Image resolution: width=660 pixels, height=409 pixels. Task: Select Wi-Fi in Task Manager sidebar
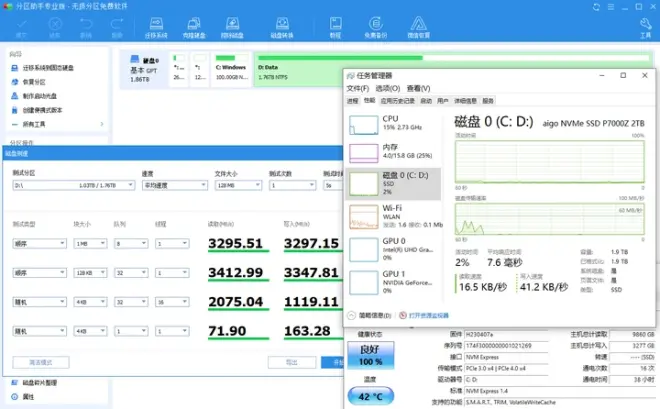tap(396, 214)
